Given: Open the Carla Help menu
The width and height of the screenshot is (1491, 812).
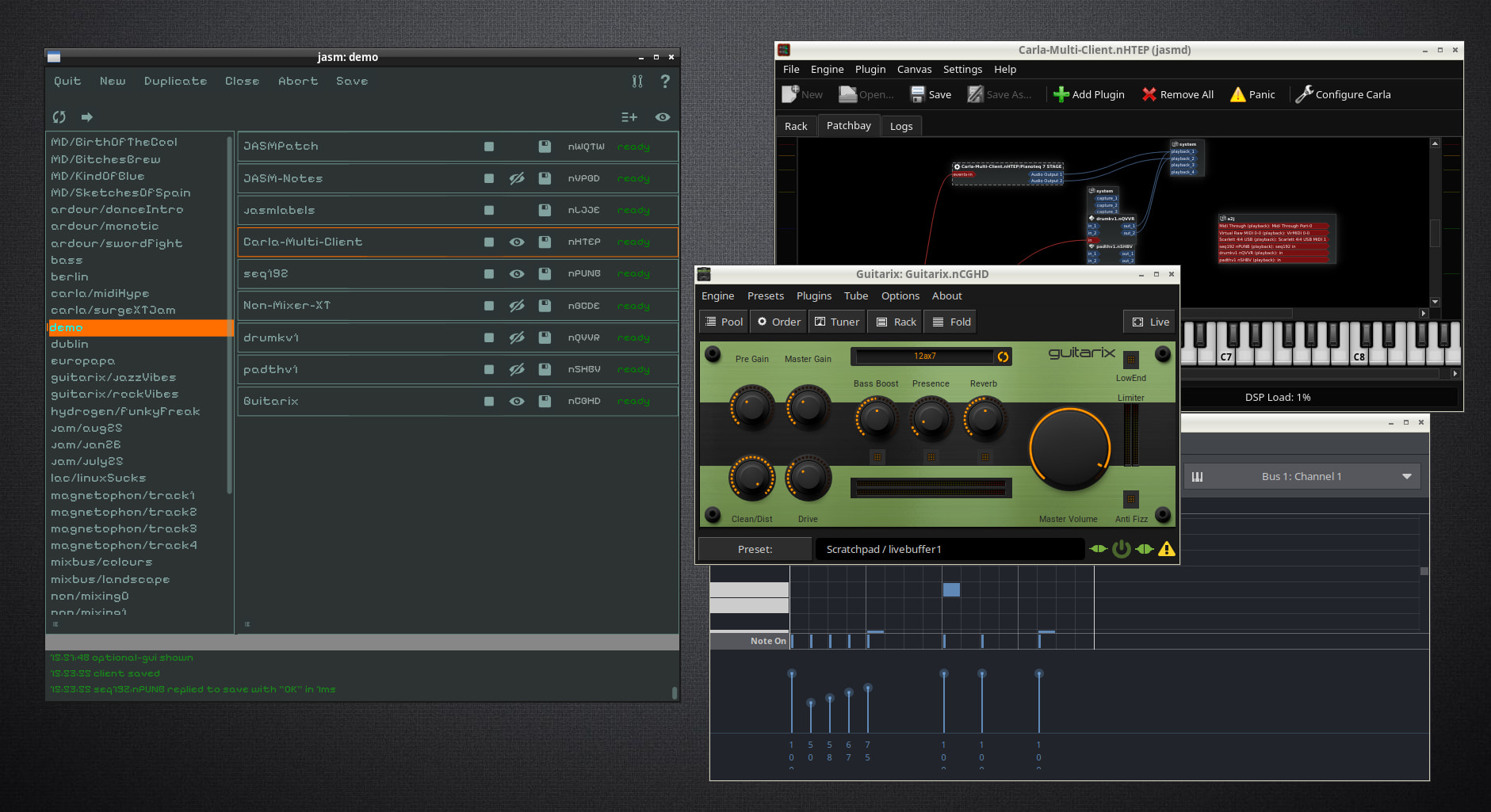Looking at the screenshot, I should click(x=1005, y=70).
